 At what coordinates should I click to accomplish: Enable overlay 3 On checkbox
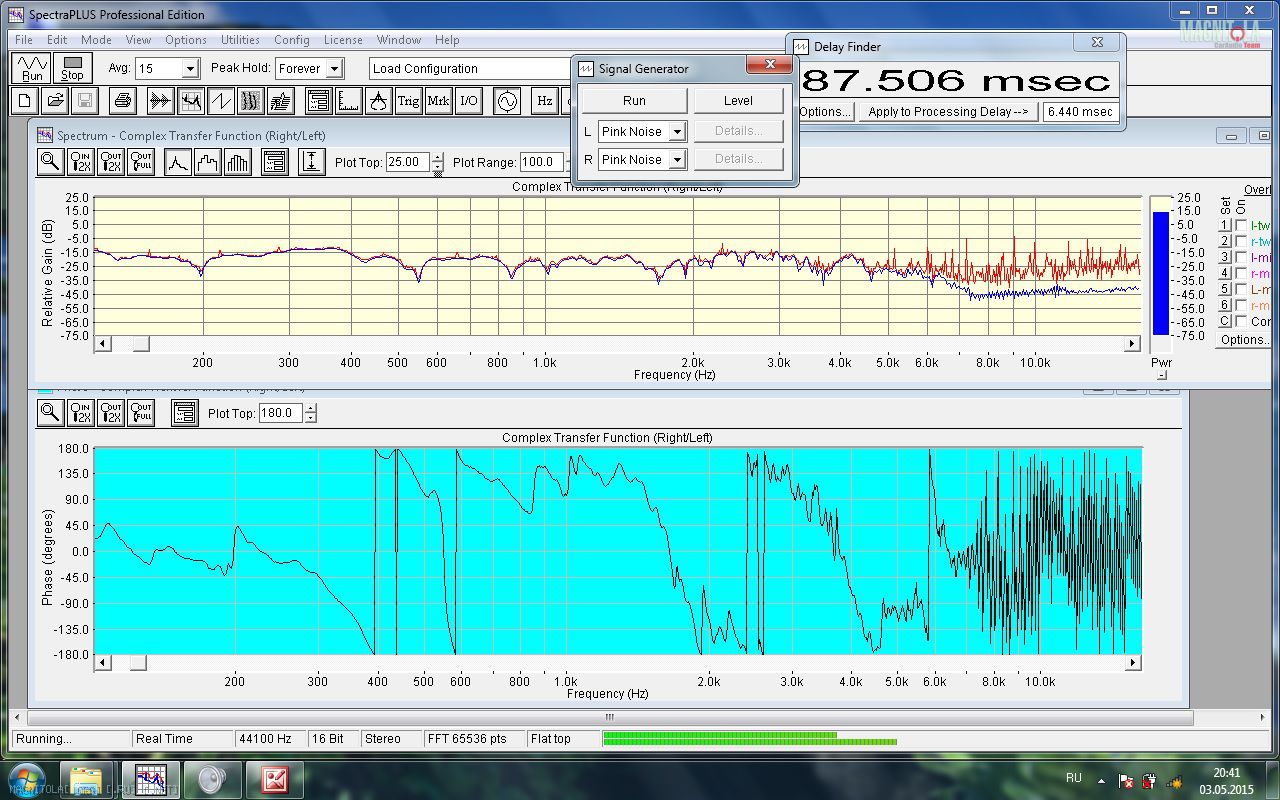point(1241,258)
